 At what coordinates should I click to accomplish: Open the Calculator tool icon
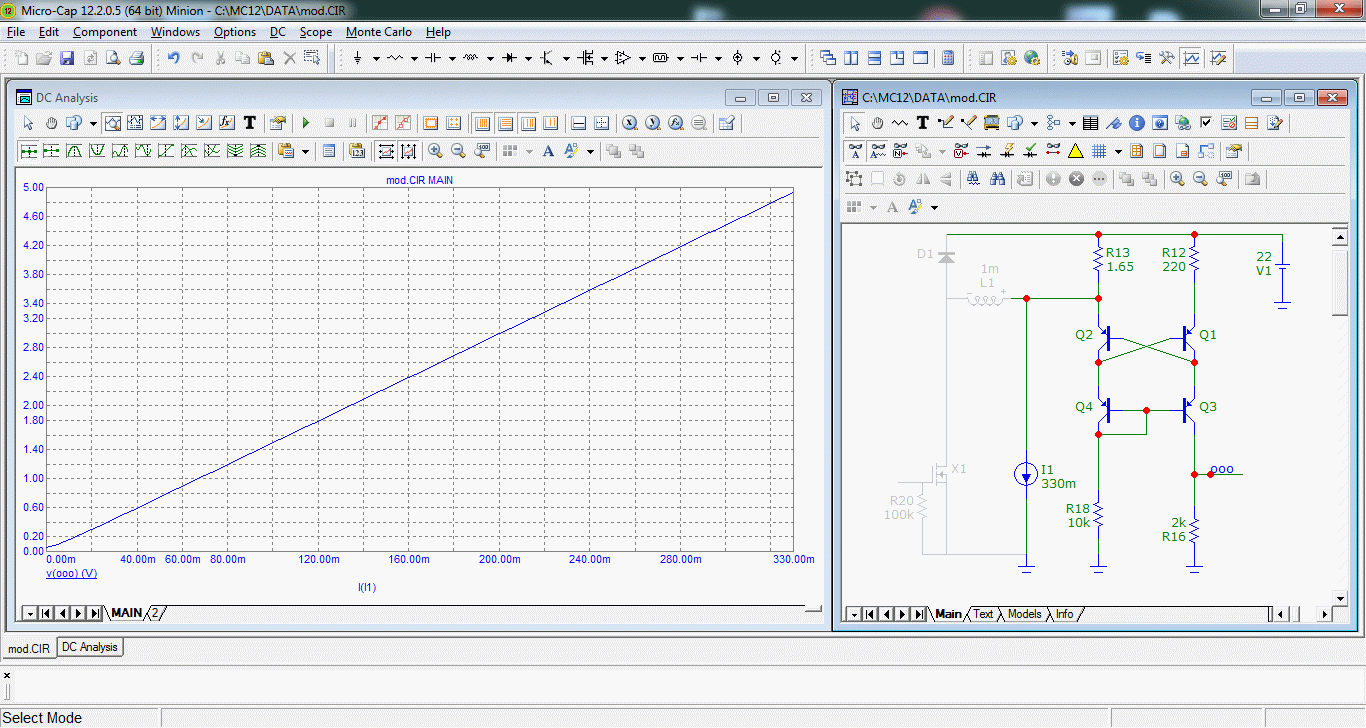coord(948,58)
